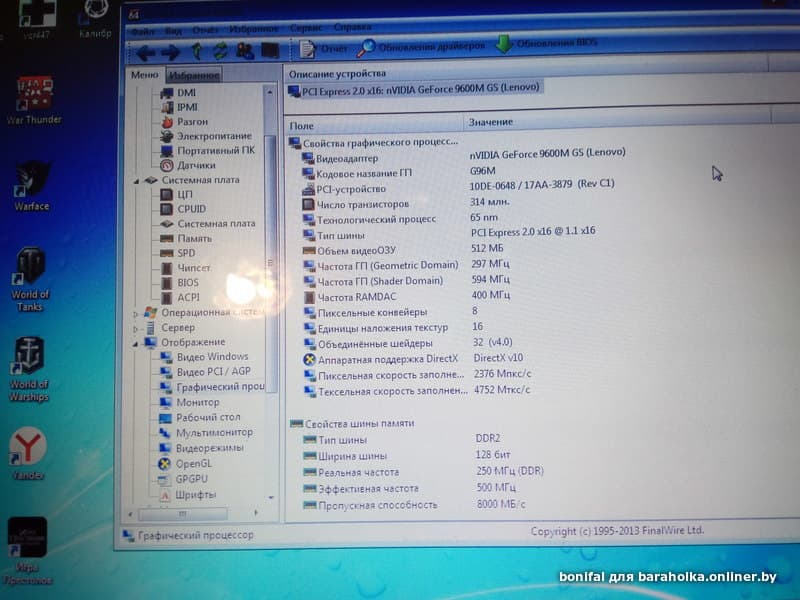This screenshot has height=600, width=800.
Task: Open Warface desktop shortcut
Action: click(32, 186)
